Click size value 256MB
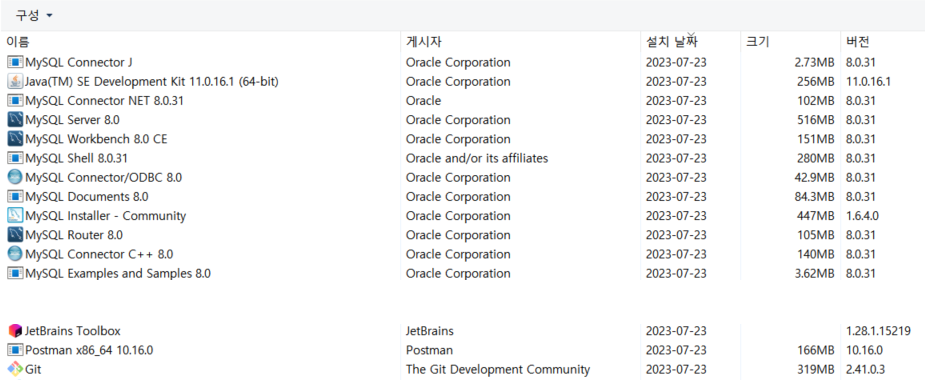Image resolution: width=925 pixels, height=385 pixels. point(816,81)
